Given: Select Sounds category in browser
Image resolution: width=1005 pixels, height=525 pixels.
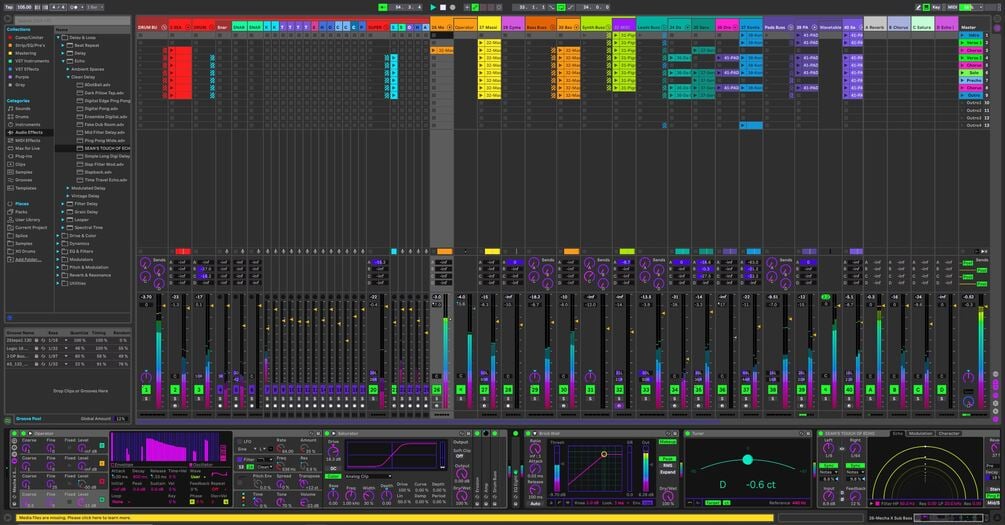Looking at the screenshot, I should pos(23,109).
